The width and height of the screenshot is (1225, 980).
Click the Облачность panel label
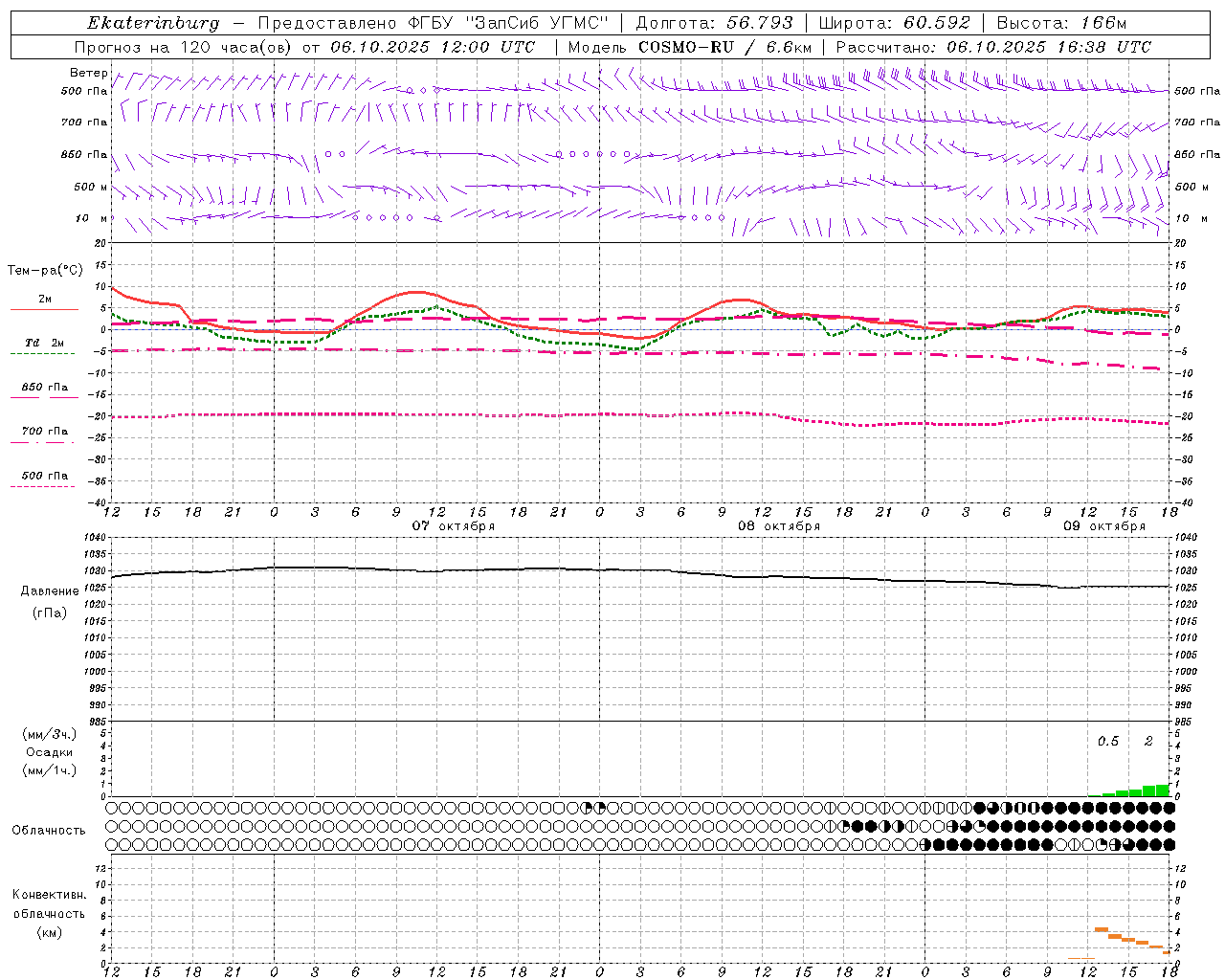click(x=49, y=831)
